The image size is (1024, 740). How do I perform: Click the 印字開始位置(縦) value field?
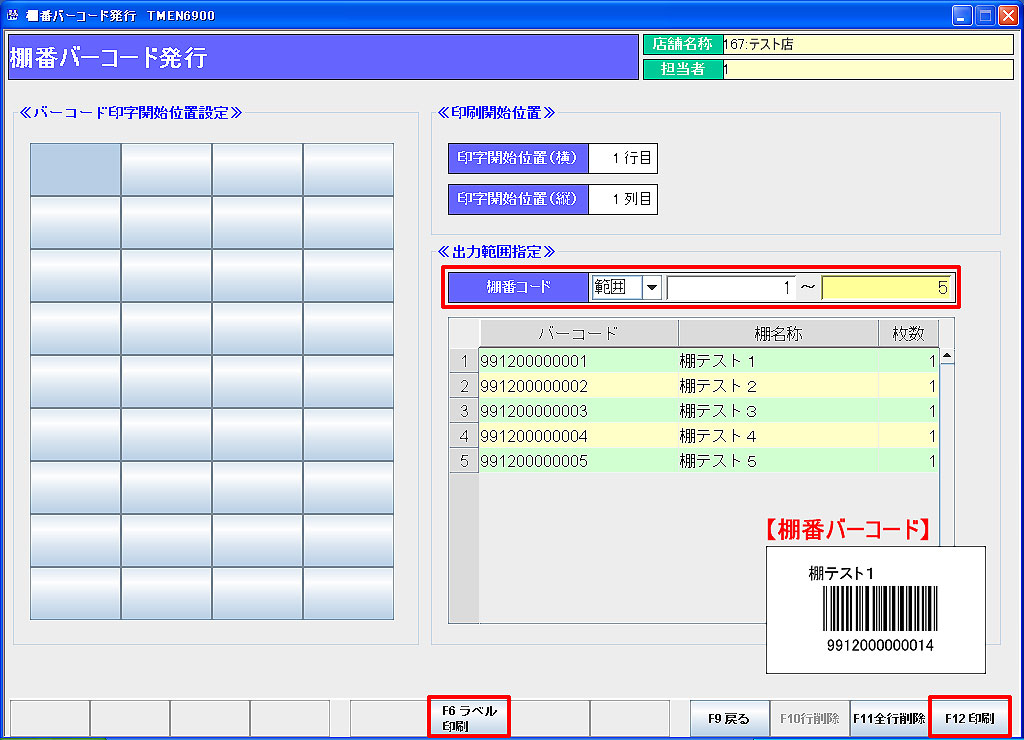pyautogui.click(x=622, y=199)
